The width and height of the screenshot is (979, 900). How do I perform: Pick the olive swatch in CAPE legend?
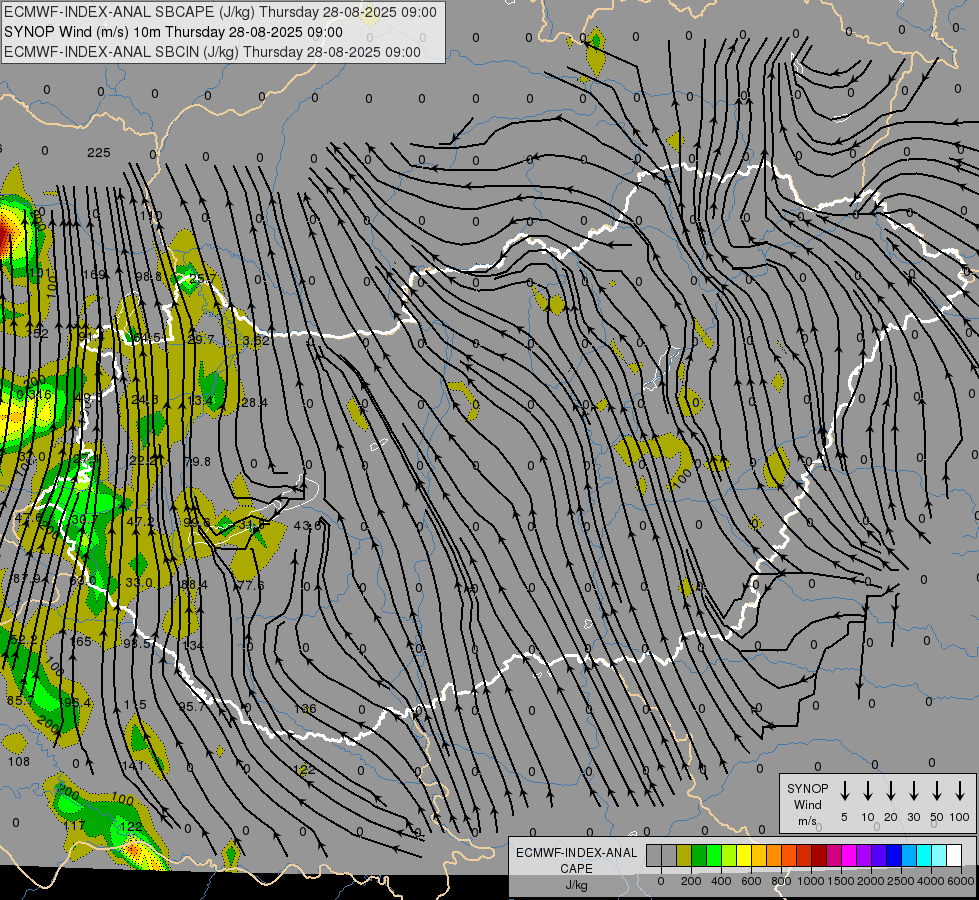coord(684,855)
